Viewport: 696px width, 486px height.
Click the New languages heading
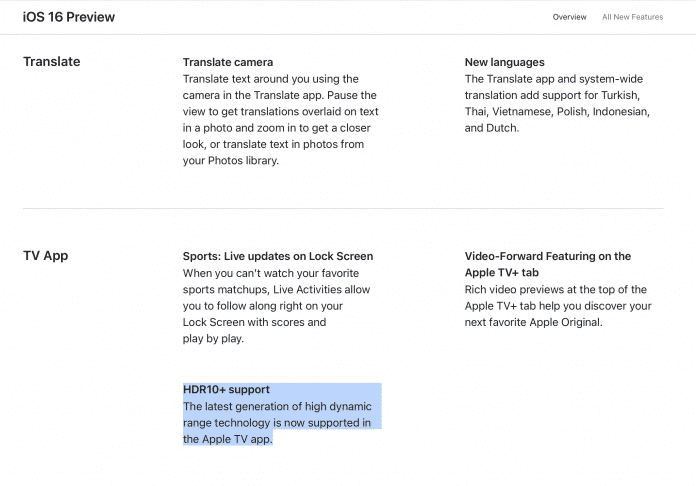(504, 62)
